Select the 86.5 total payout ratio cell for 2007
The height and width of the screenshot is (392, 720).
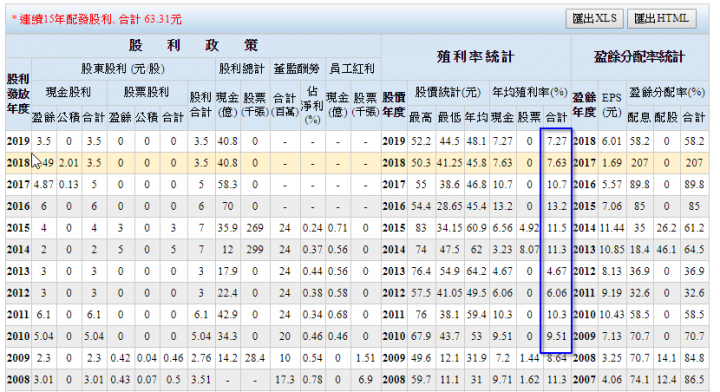point(694,380)
